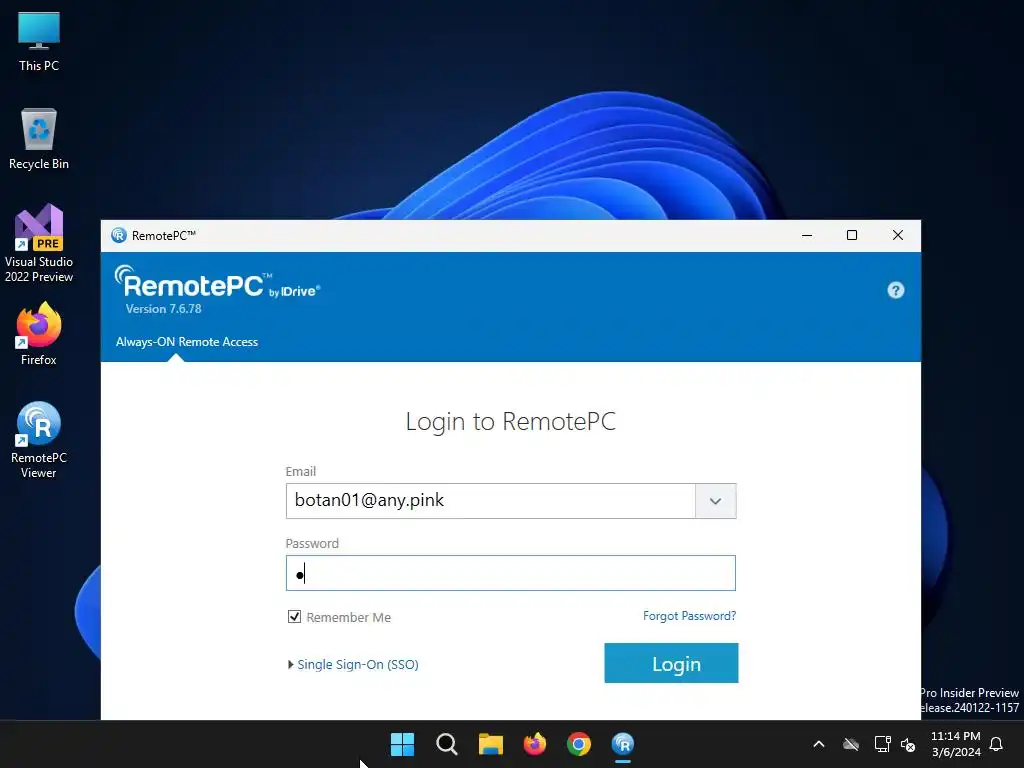Click the Login button
The width and height of the screenshot is (1024, 768).
[671, 663]
